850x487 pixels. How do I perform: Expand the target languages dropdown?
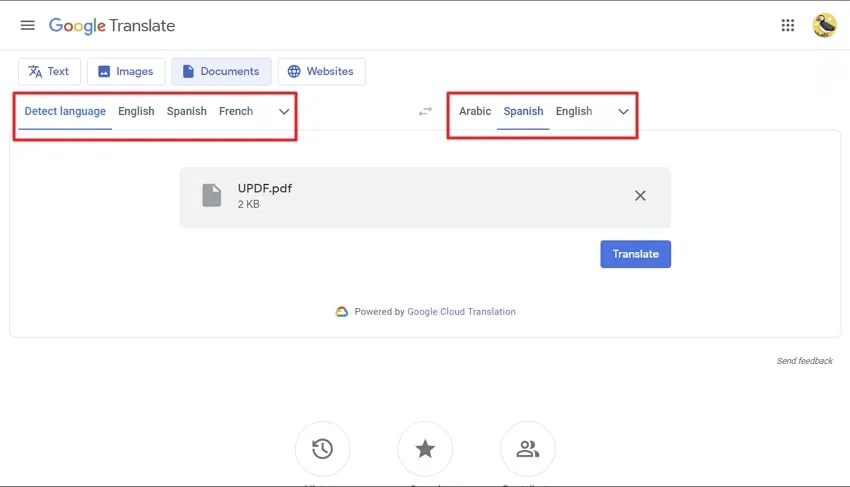623,112
